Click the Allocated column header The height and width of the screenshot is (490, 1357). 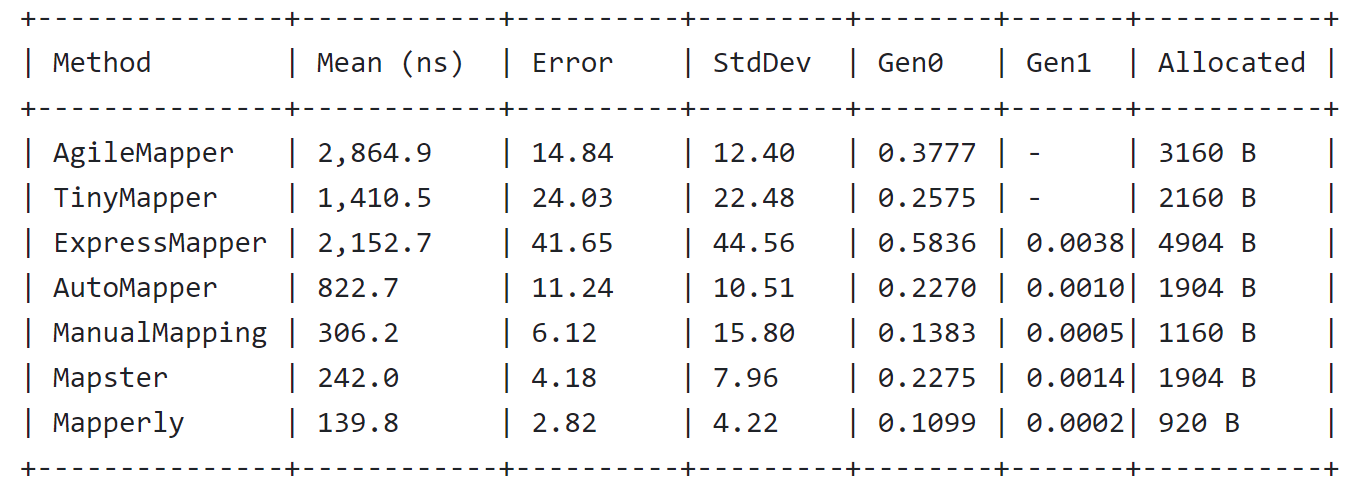click(1232, 63)
